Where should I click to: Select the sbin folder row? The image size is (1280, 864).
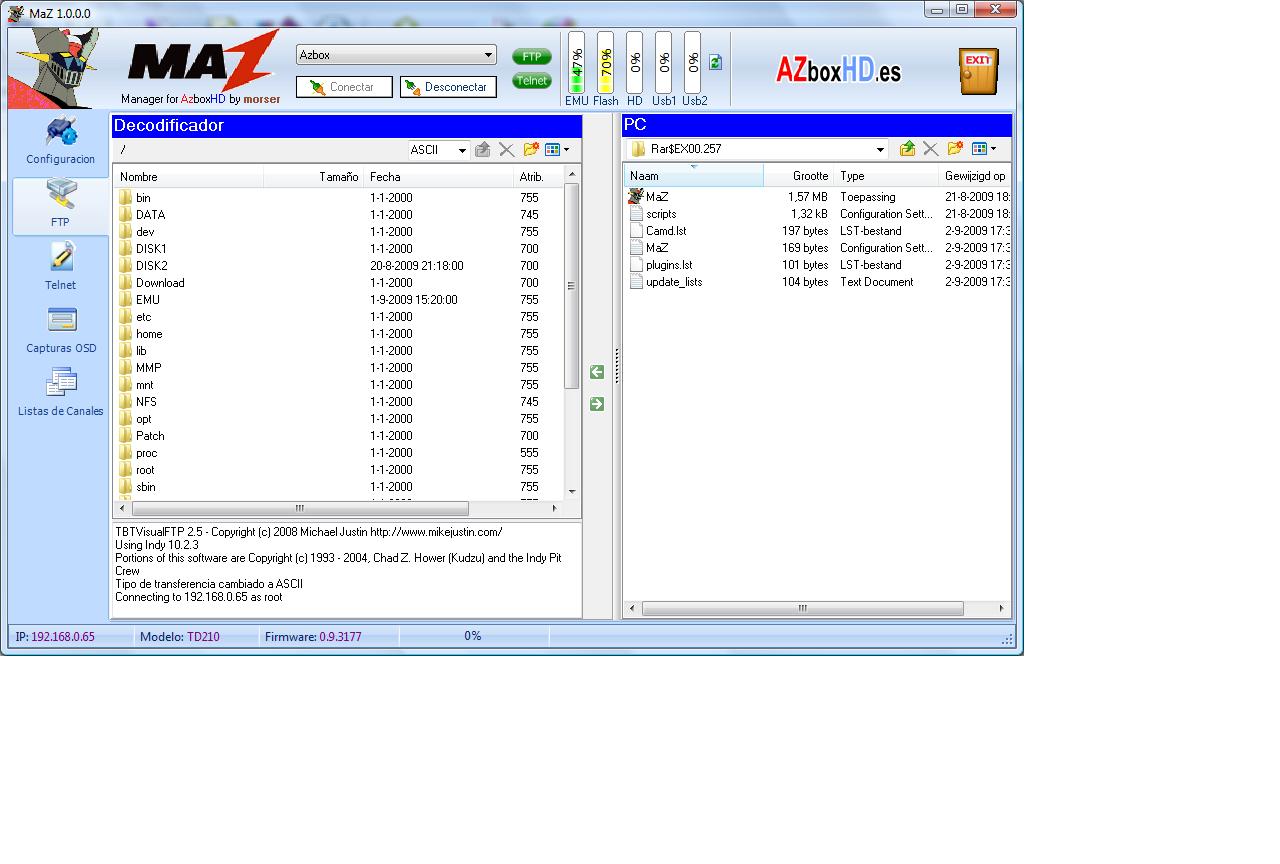point(339,487)
